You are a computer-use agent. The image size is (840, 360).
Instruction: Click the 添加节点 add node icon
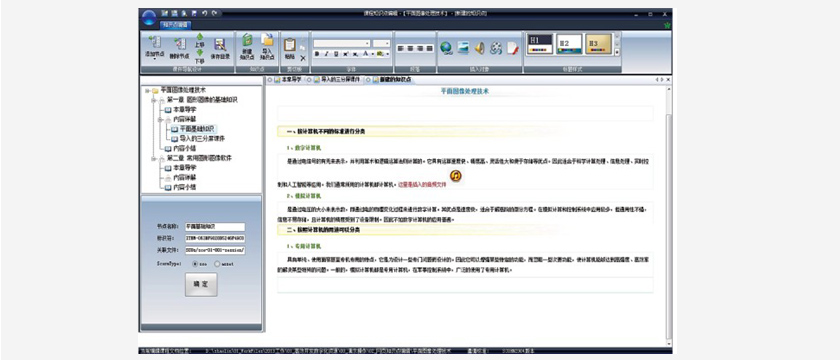click(x=154, y=43)
